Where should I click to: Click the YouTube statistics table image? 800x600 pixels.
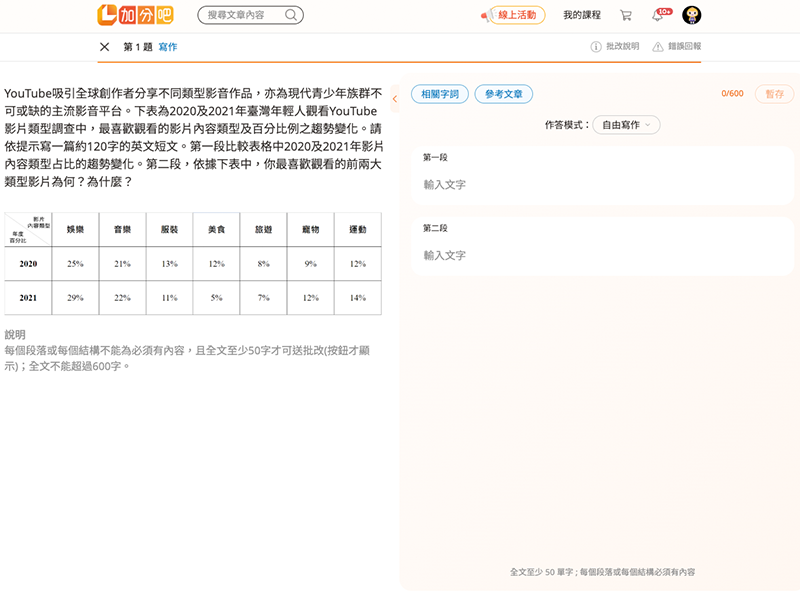tap(192, 263)
